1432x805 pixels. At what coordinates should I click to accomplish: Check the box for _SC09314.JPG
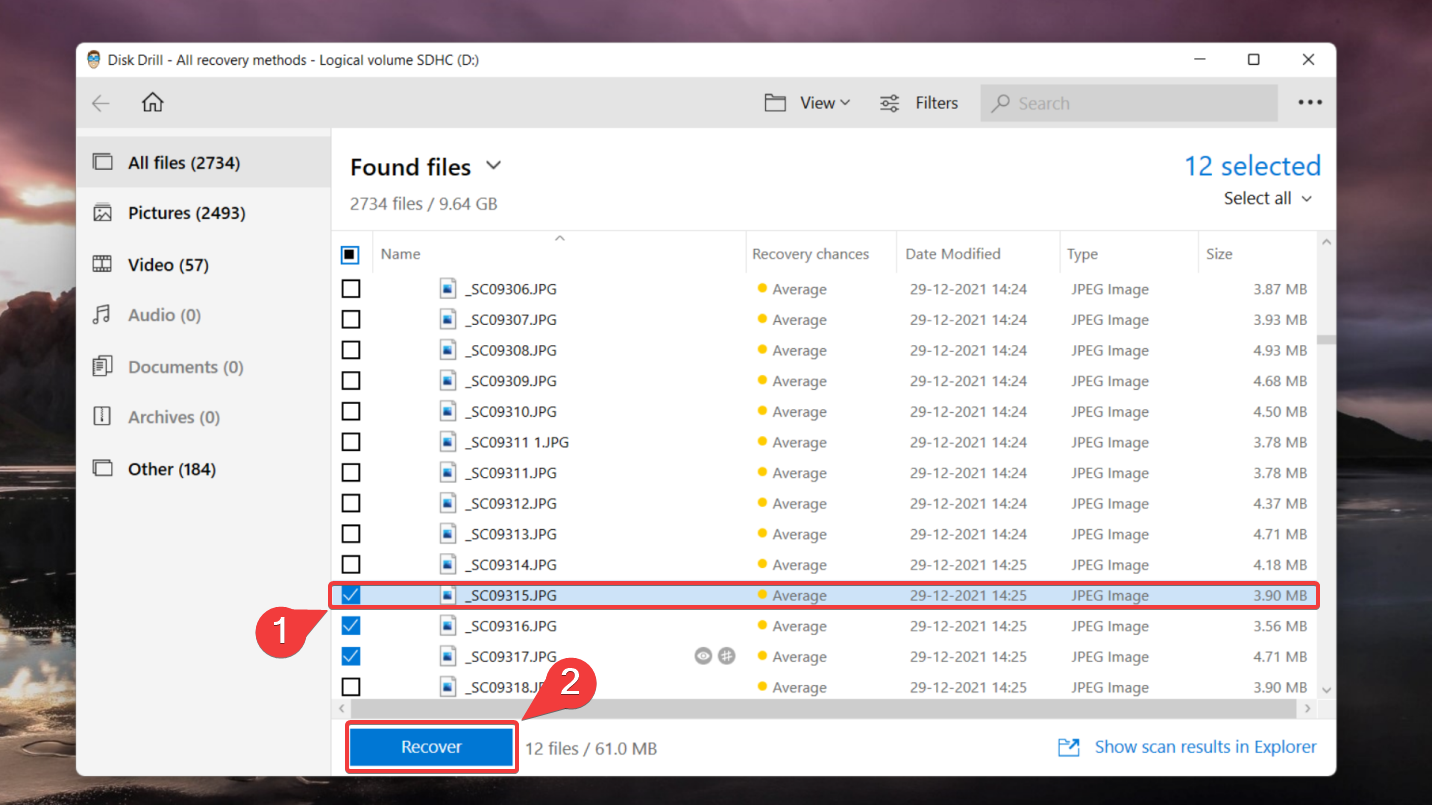351,564
